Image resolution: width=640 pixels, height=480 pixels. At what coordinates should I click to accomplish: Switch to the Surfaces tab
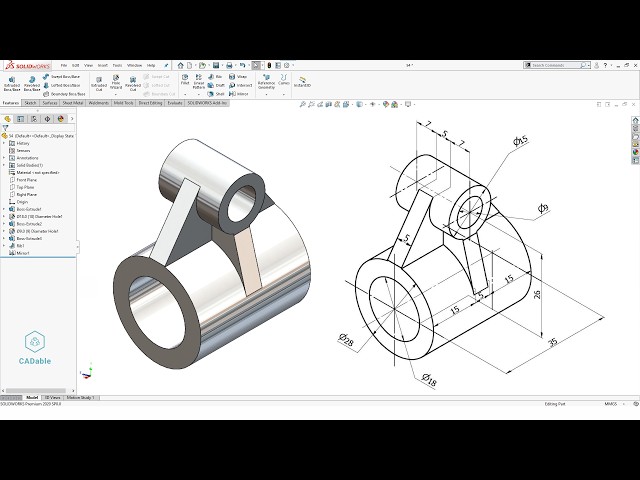click(x=50, y=103)
